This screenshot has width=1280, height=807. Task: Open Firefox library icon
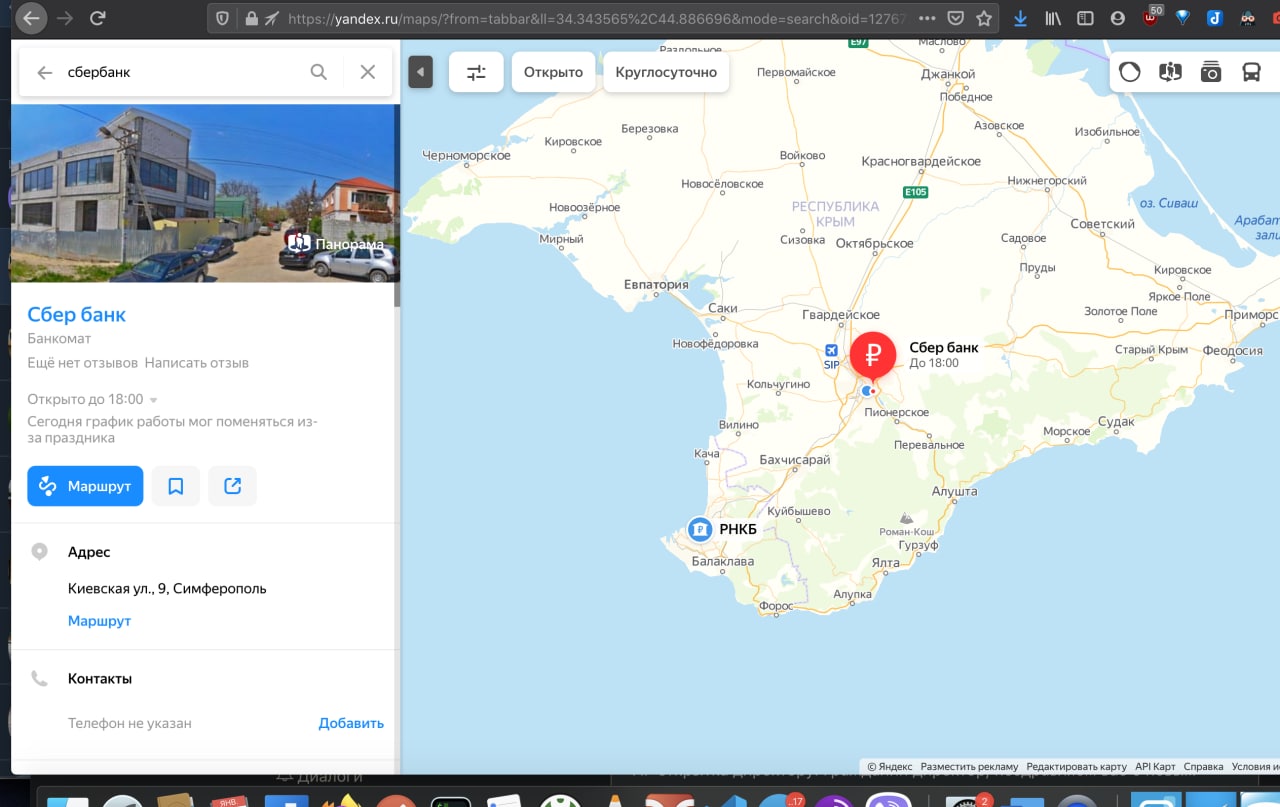coord(1053,18)
